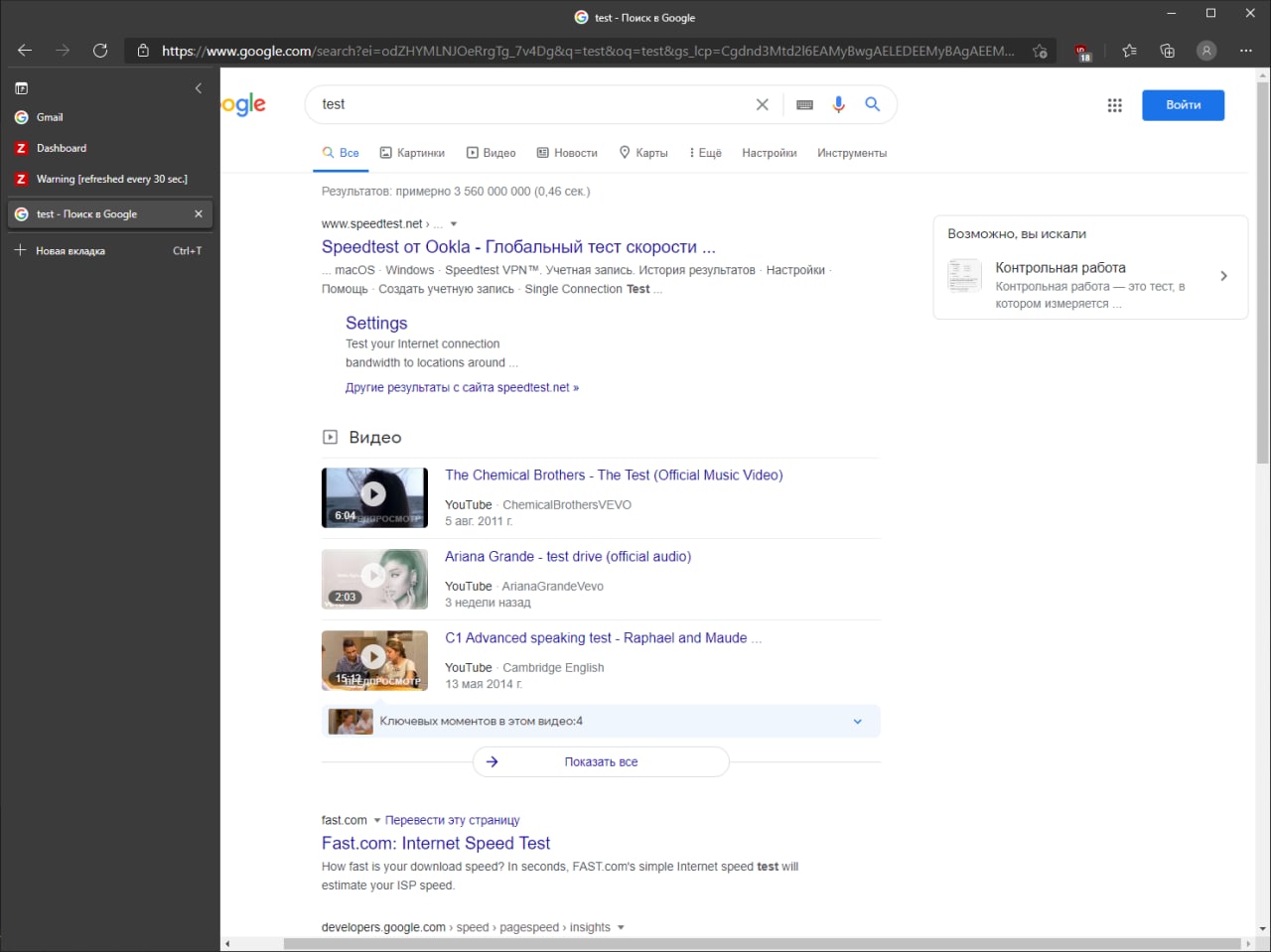This screenshot has width=1271, height=952.
Task: Switch to the Warning refreshed every 30 sec tab
Action: 109,179
